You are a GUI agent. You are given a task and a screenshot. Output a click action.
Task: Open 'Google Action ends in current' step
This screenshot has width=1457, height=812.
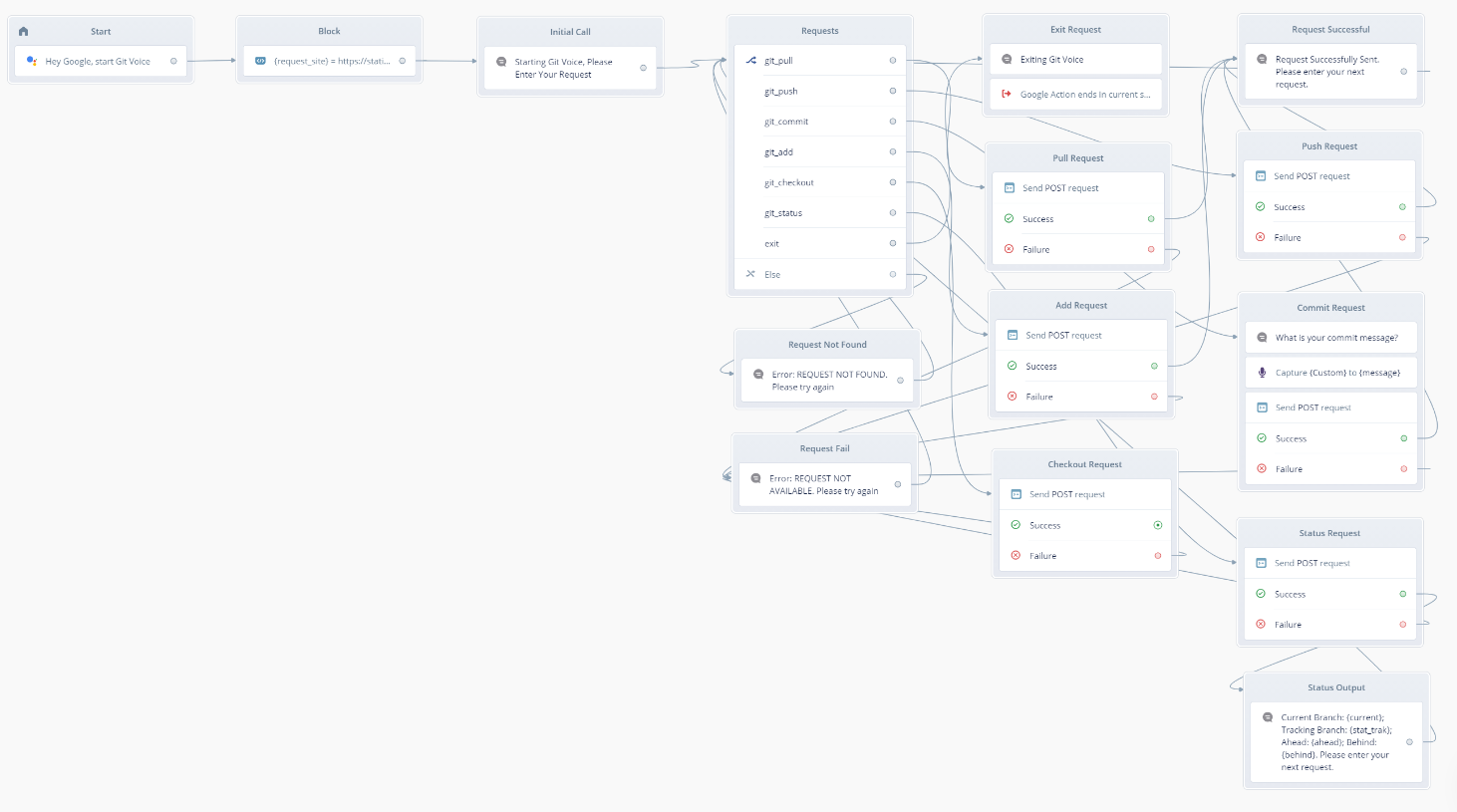click(1076, 95)
